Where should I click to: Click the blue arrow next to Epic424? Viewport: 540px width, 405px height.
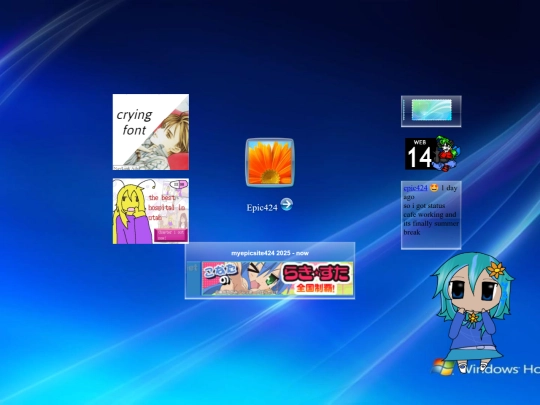tap(287, 205)
